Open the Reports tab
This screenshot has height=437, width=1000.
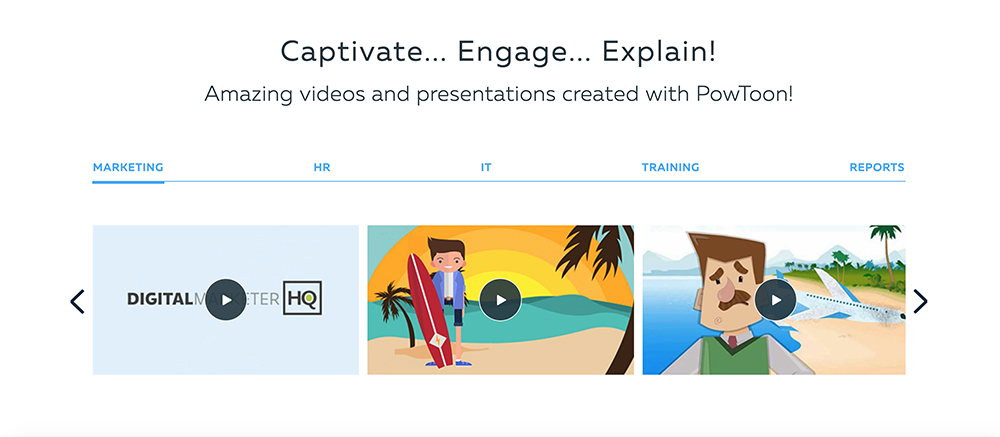tap(877, 168)
